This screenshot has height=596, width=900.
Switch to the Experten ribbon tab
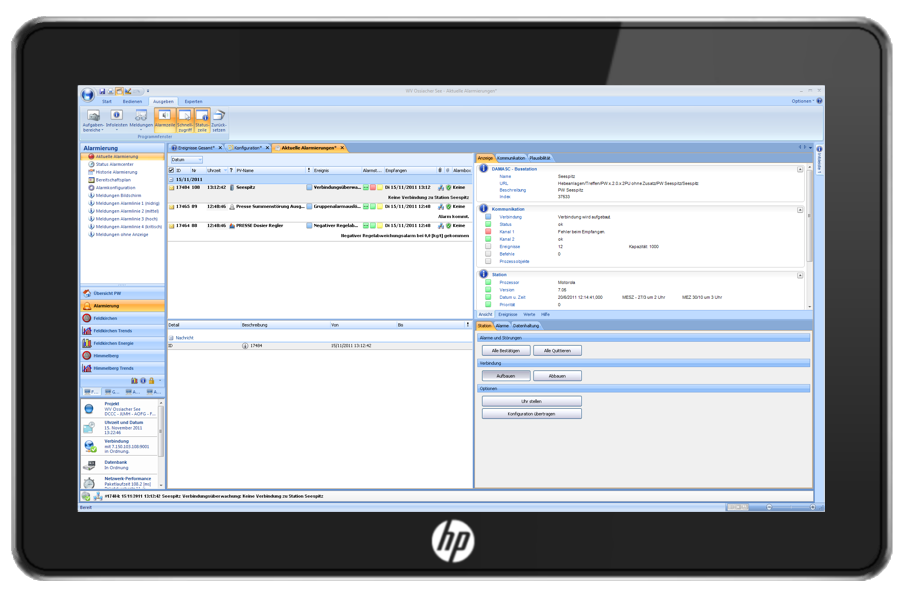[193, 101]
